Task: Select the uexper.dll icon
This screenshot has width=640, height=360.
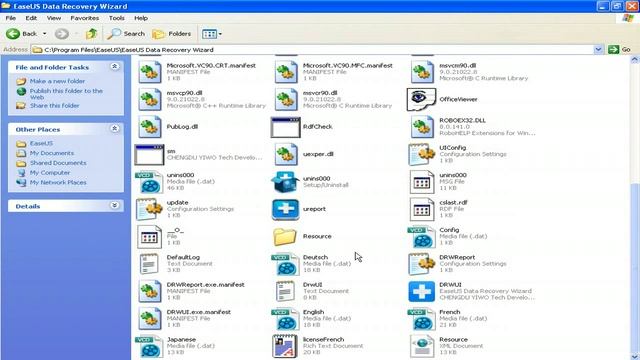Action: point(286,154)
